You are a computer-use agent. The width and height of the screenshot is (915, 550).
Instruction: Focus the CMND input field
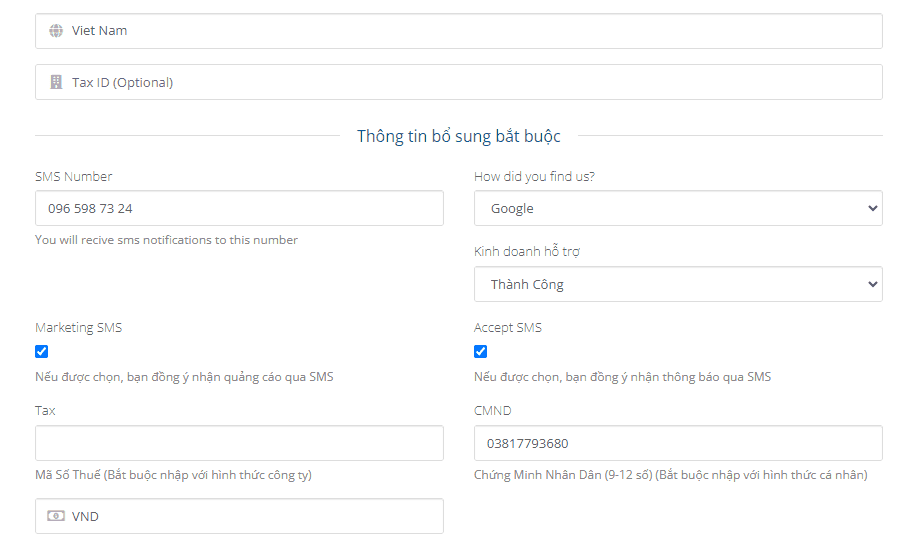pyautogui.click(x=678, y=443)
